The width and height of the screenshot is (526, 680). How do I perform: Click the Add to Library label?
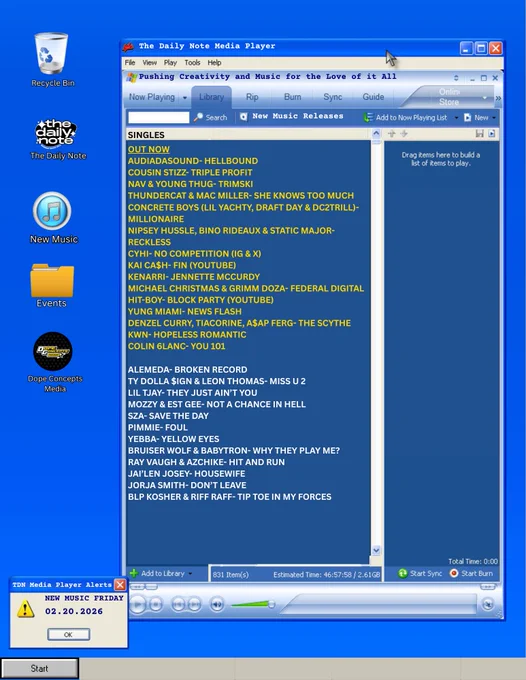pyautogui.click(x=163, y=573)
